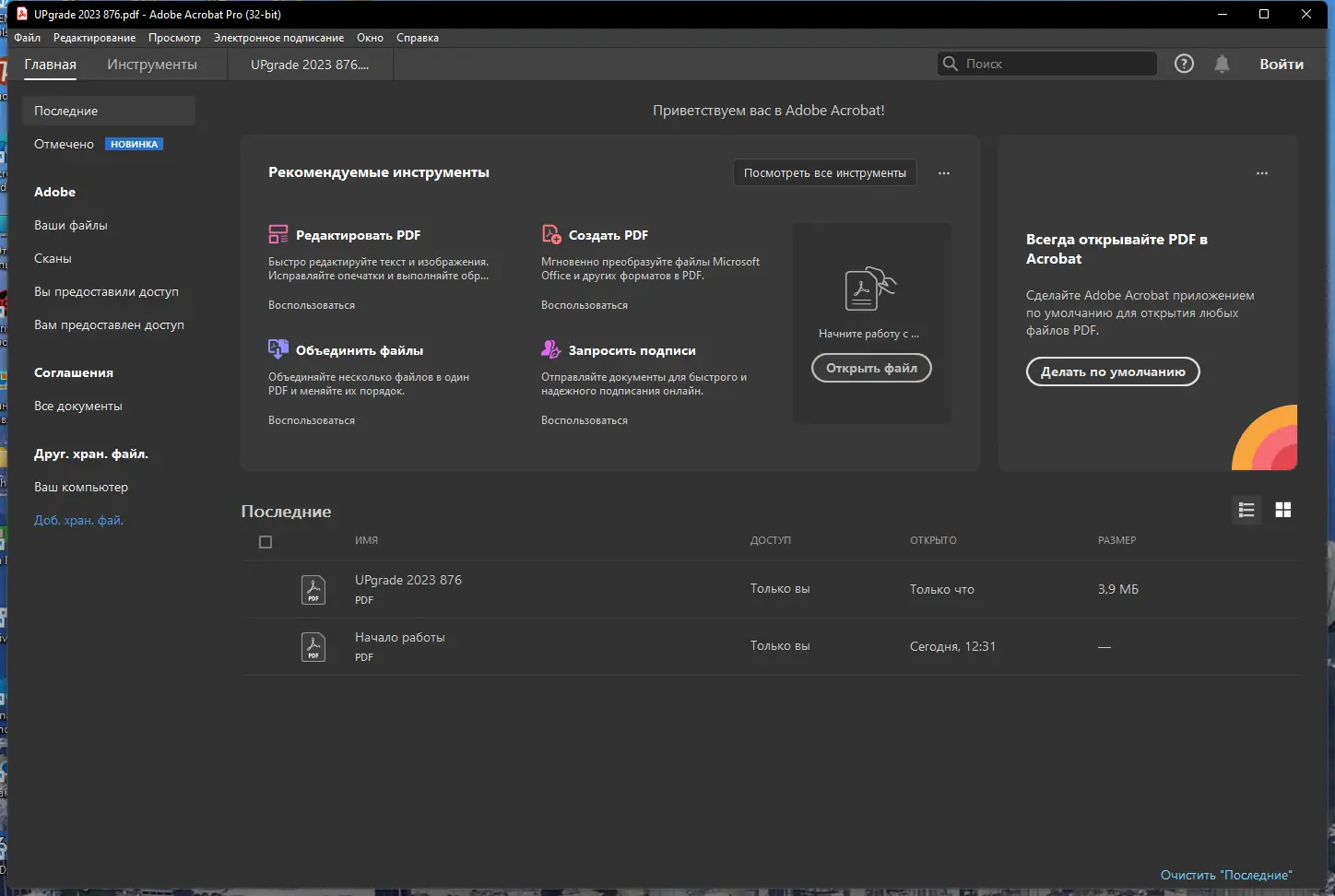Open the Редактирование menu
This screenshot has height=896, width=1335.
point(94,38)
